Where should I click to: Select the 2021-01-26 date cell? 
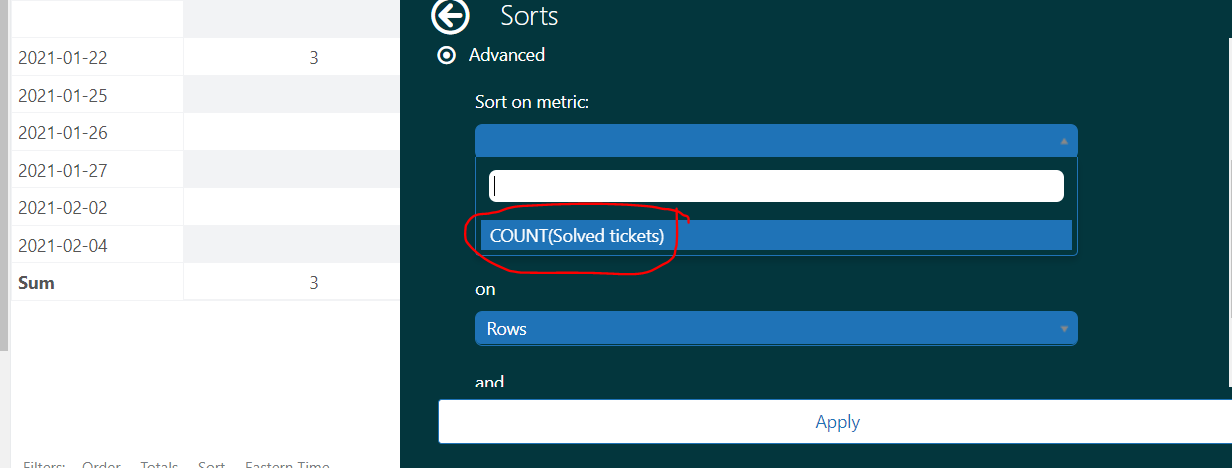(x=62, y=133)
